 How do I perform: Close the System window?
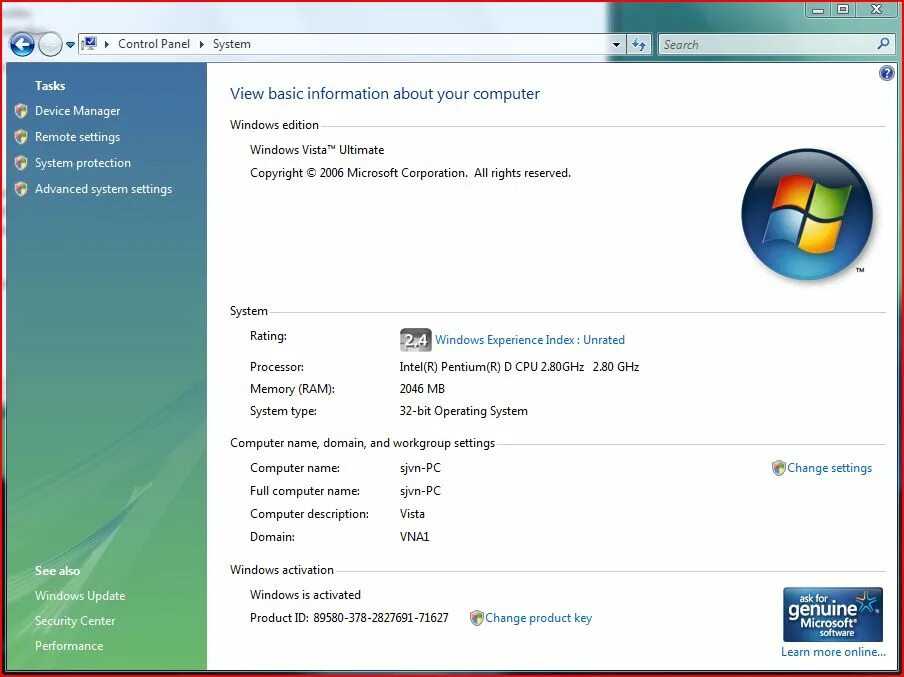[876, 9]
